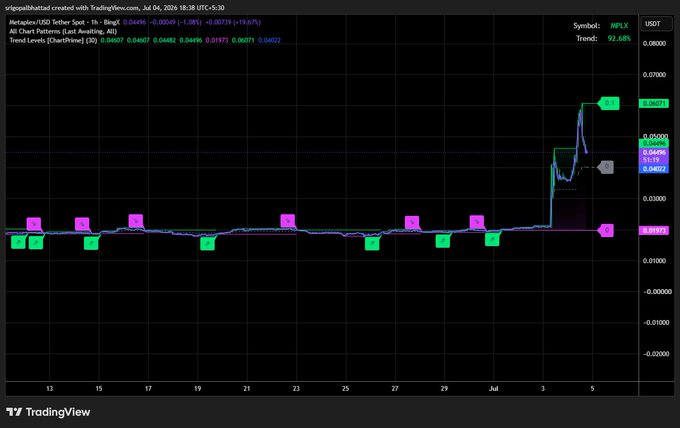Click pink pattern marker just after date 27
Viewport: 680px width, 428px height.
click(412, 222)
